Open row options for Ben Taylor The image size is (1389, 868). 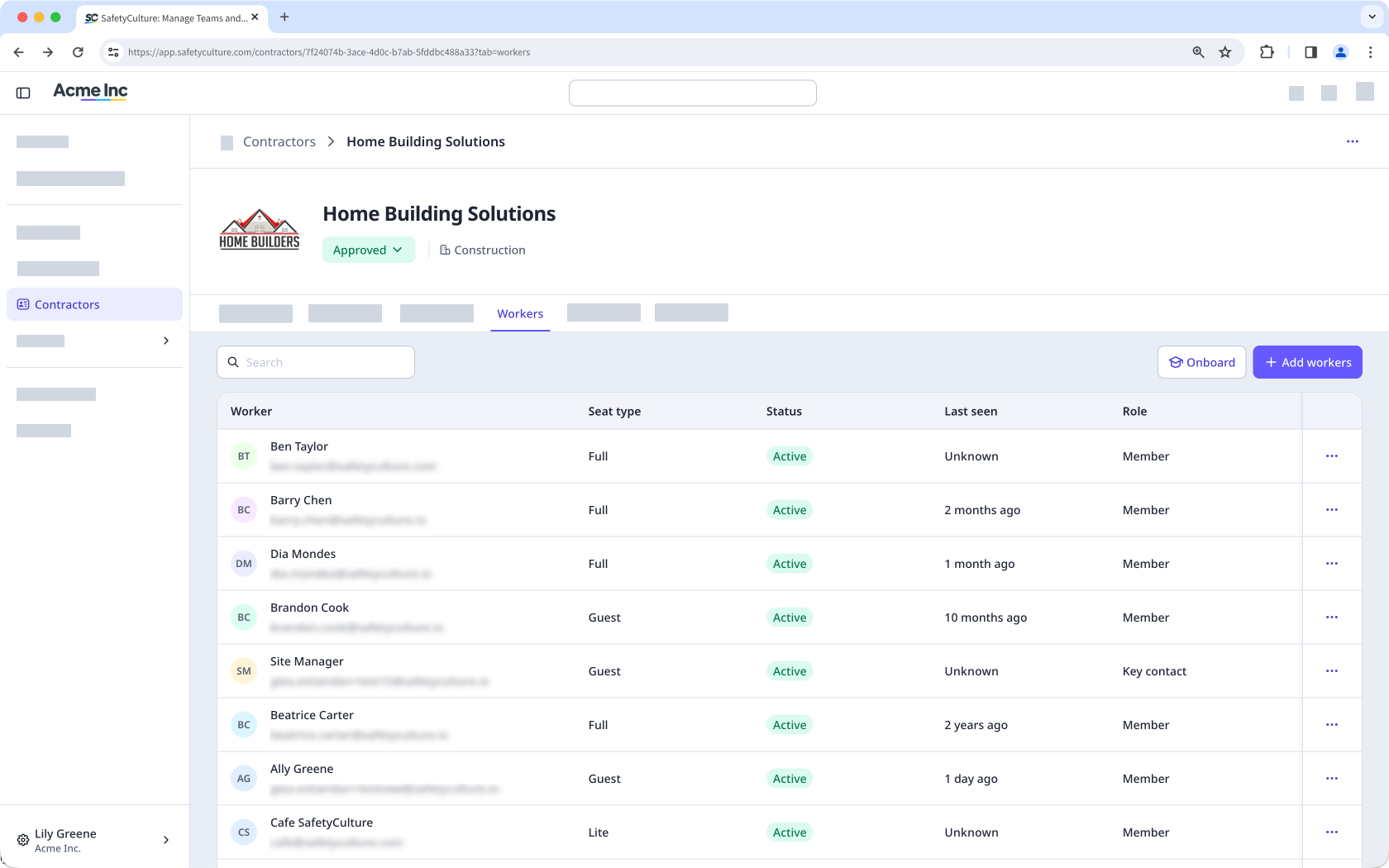1332,456
